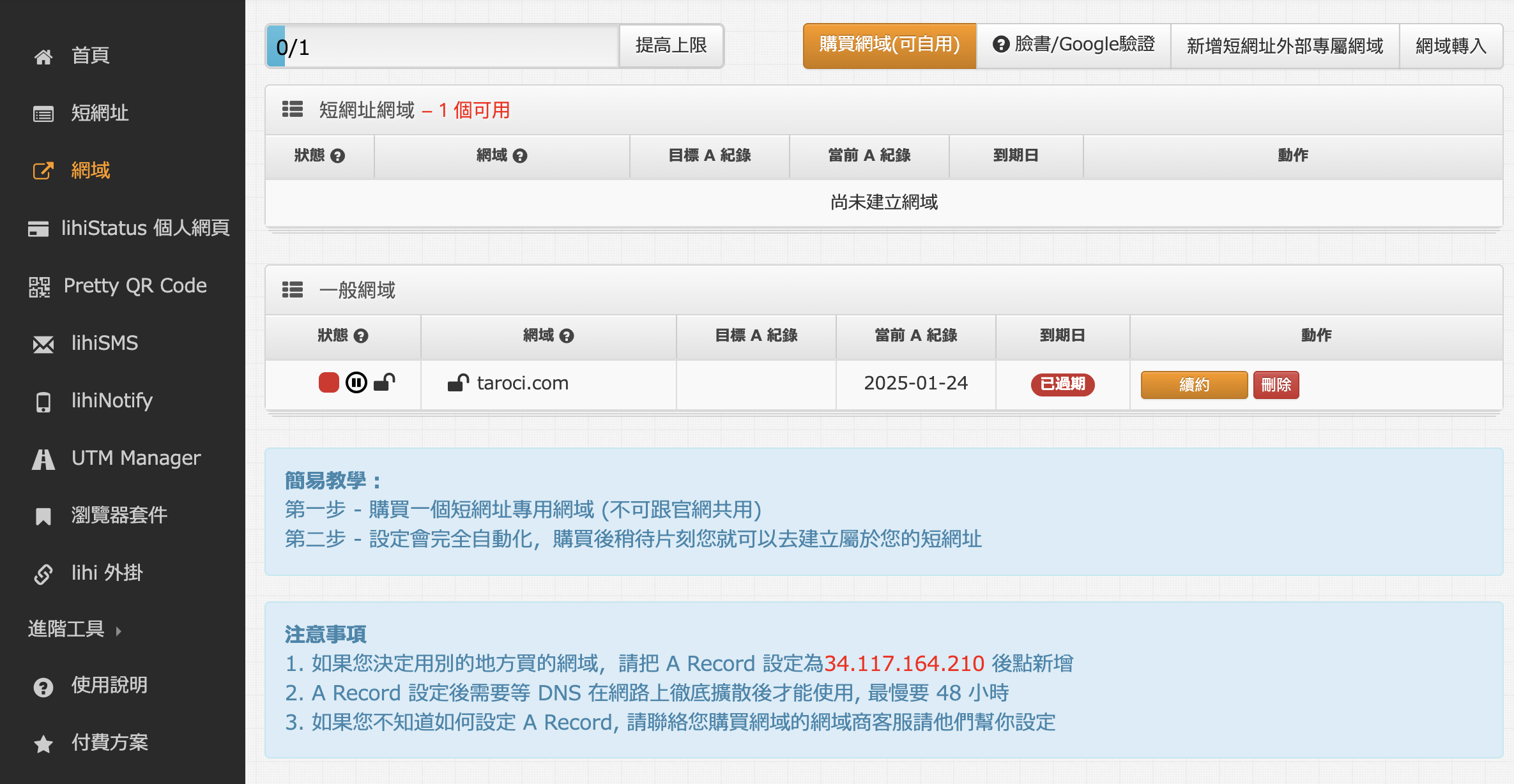Open the 使用說明 menu item
1514x784 pixels.
91,686
